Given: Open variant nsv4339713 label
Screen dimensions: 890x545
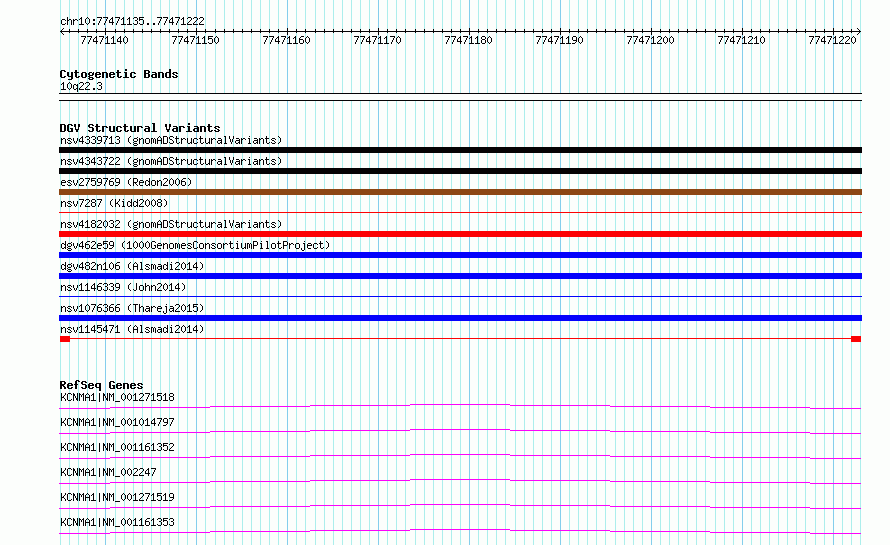Looking at the screenshot, I should 171,140.
